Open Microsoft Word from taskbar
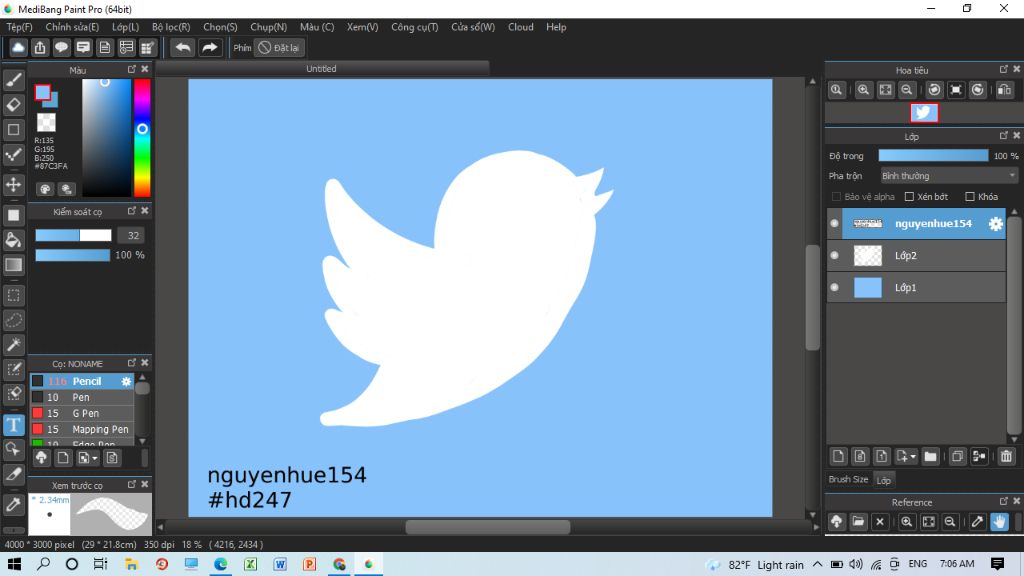 click(x=280, y=564)
